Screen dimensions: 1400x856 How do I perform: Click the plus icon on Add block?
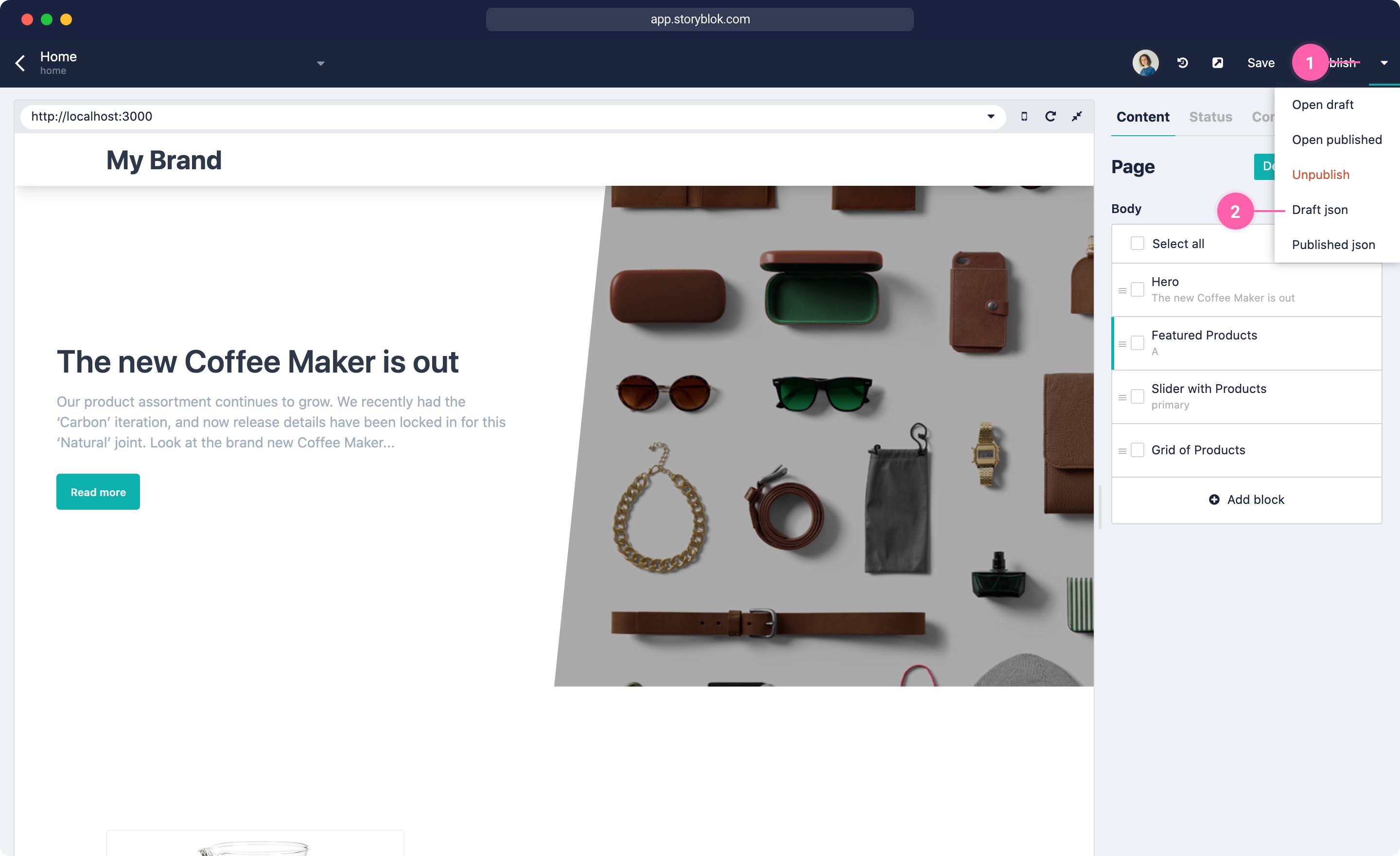tap(1214, 499)
